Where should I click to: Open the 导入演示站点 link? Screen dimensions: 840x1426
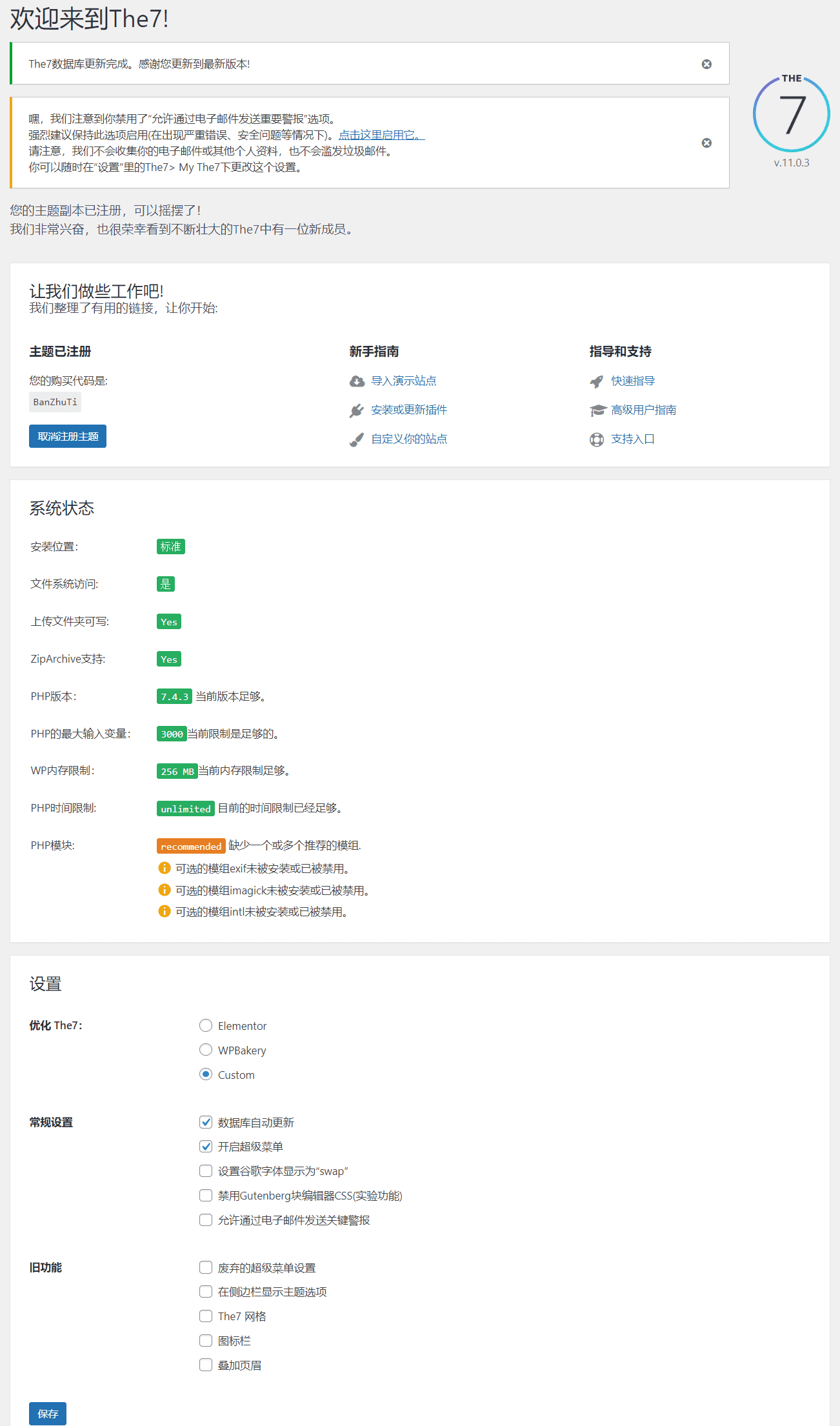404,381
